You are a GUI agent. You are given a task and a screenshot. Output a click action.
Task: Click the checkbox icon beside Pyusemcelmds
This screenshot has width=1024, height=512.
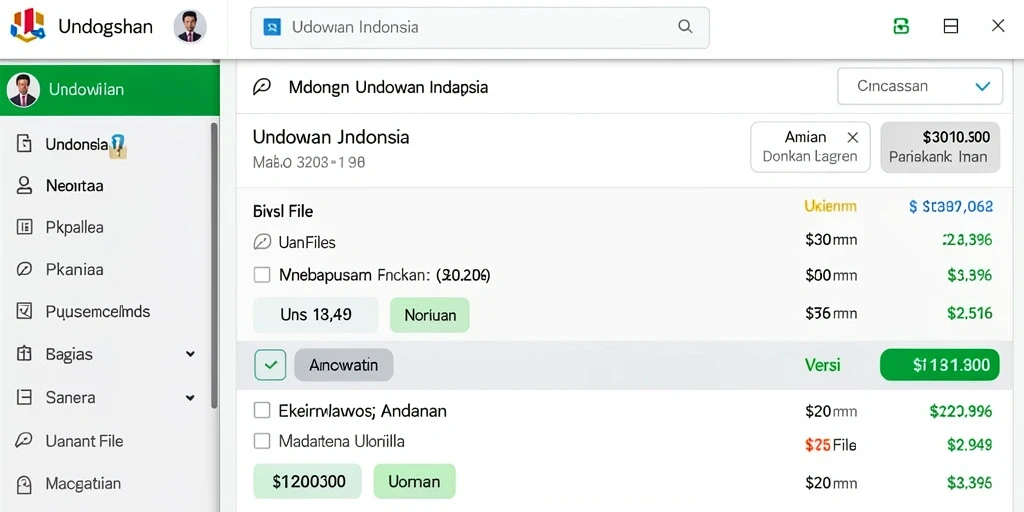24,312
